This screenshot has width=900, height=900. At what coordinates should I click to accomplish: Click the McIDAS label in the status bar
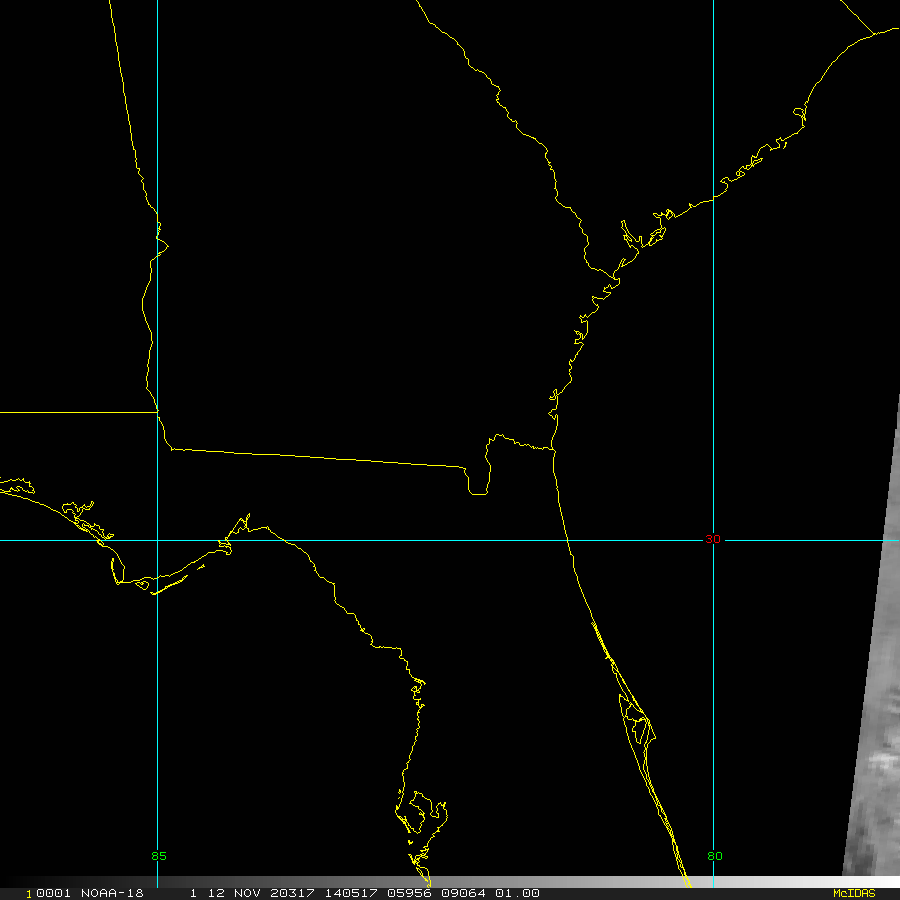point(853,893)
